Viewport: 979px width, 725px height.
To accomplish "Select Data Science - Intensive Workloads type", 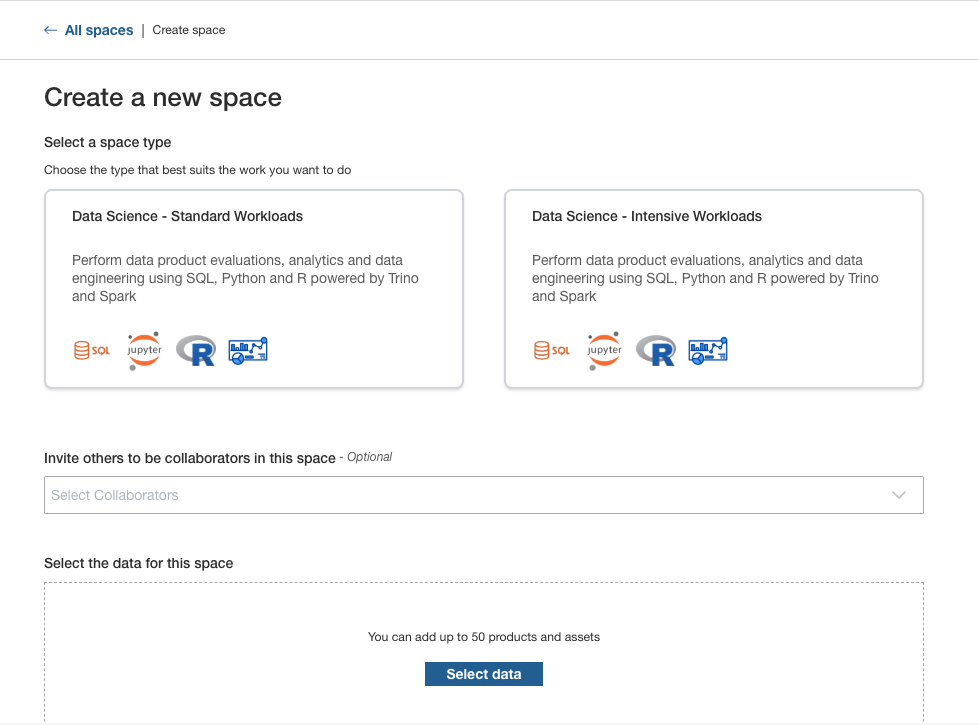I will point(646,216).
